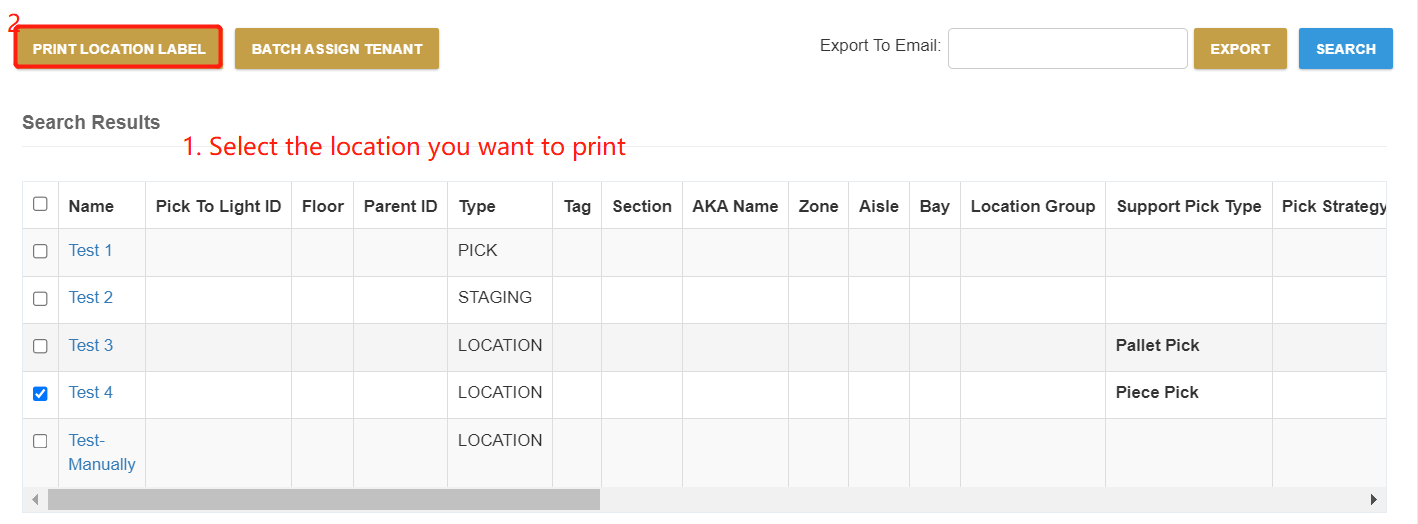Screen dimensions: 1418x524
Task: Check the Test-Manually row checkbox
Action: (x=40, y=441)
